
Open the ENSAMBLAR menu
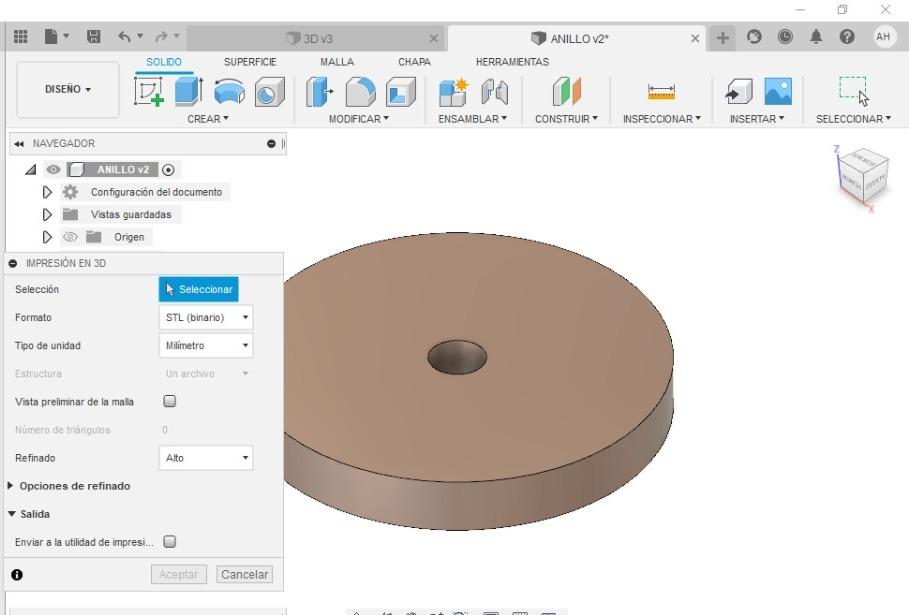472,119
